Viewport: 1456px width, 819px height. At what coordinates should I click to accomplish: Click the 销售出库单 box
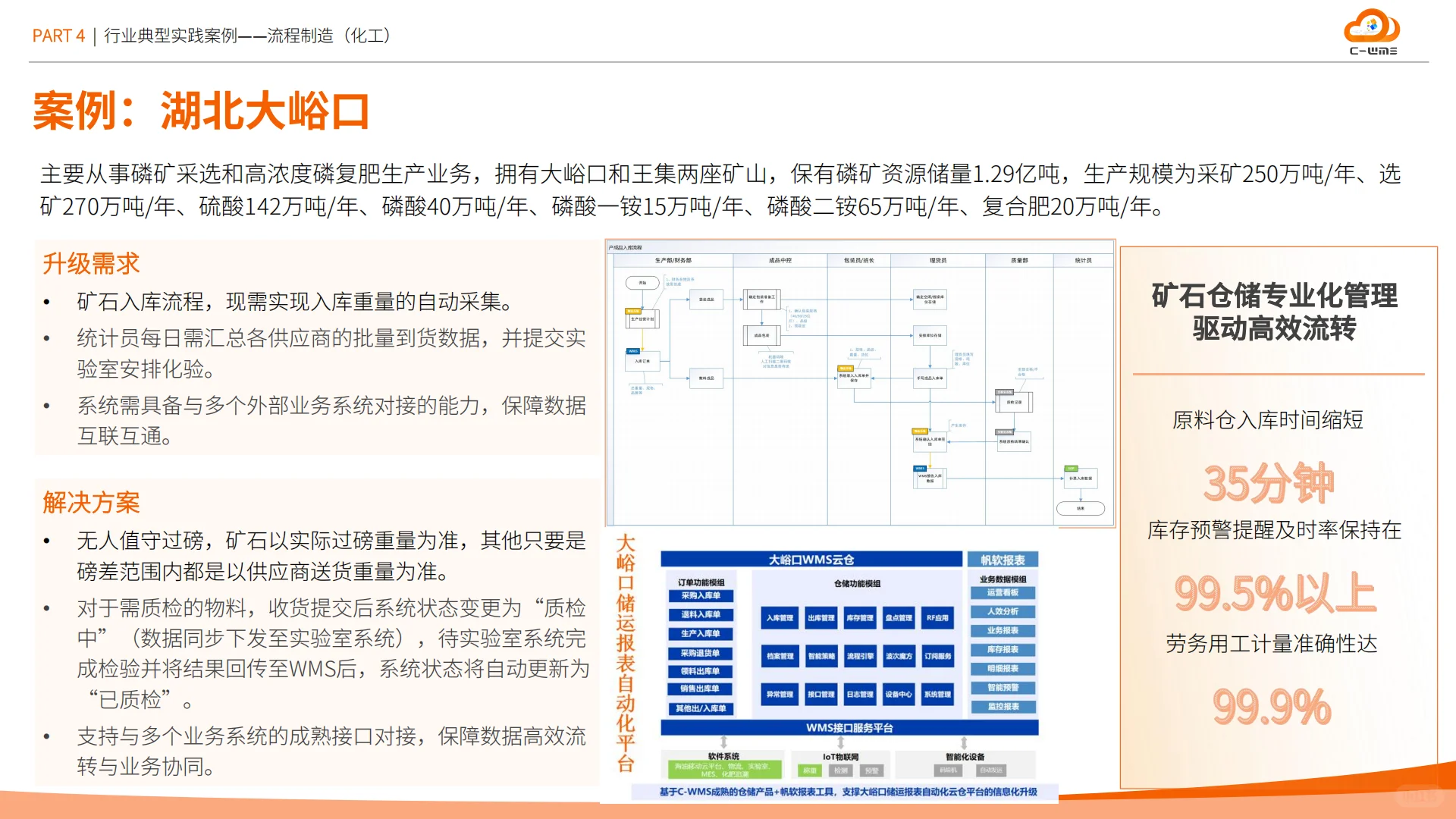pyautogui.click(x=701, y=689)
